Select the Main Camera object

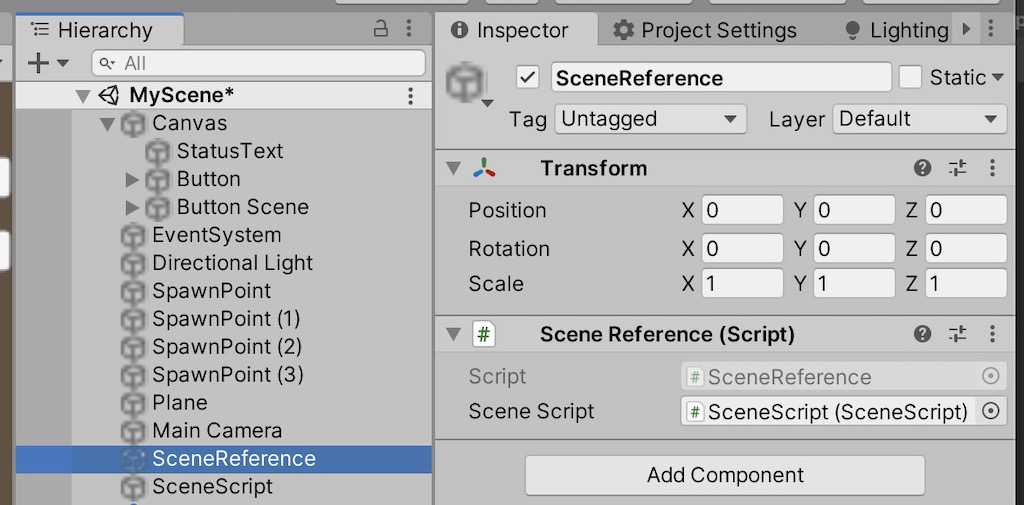click(217, 431)
